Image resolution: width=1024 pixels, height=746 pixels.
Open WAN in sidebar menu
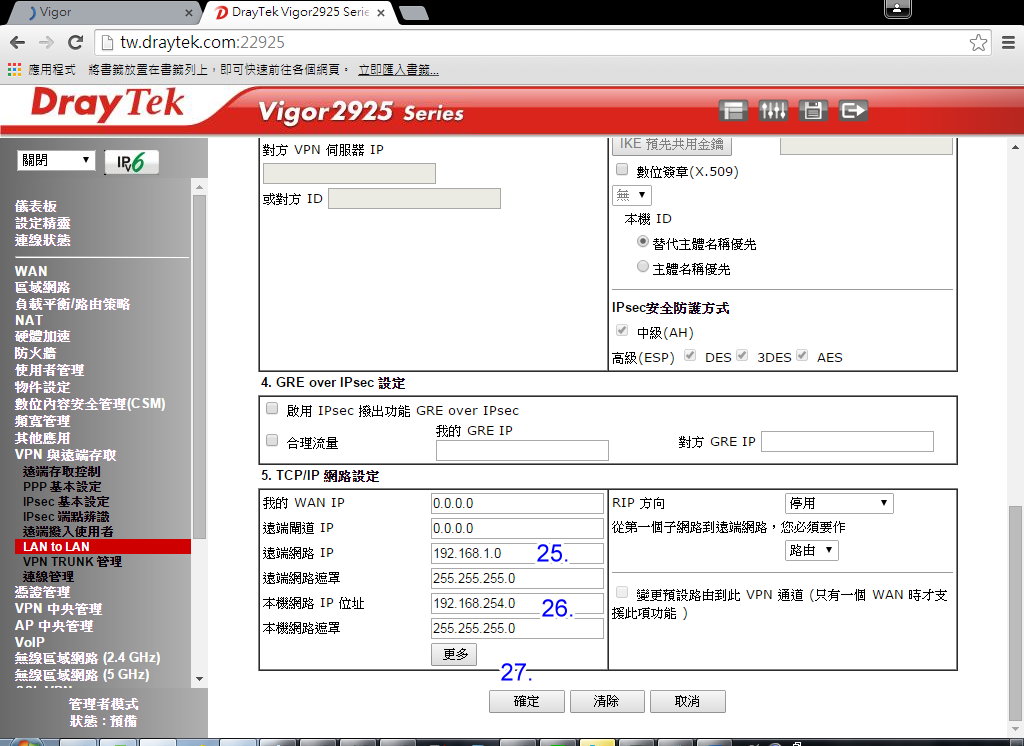coord(31,270)
